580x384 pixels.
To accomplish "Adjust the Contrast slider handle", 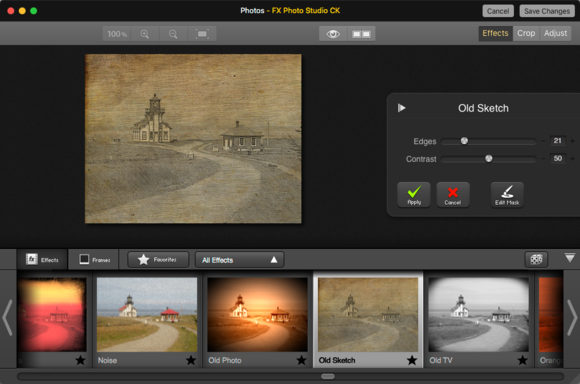I will 489,159.
